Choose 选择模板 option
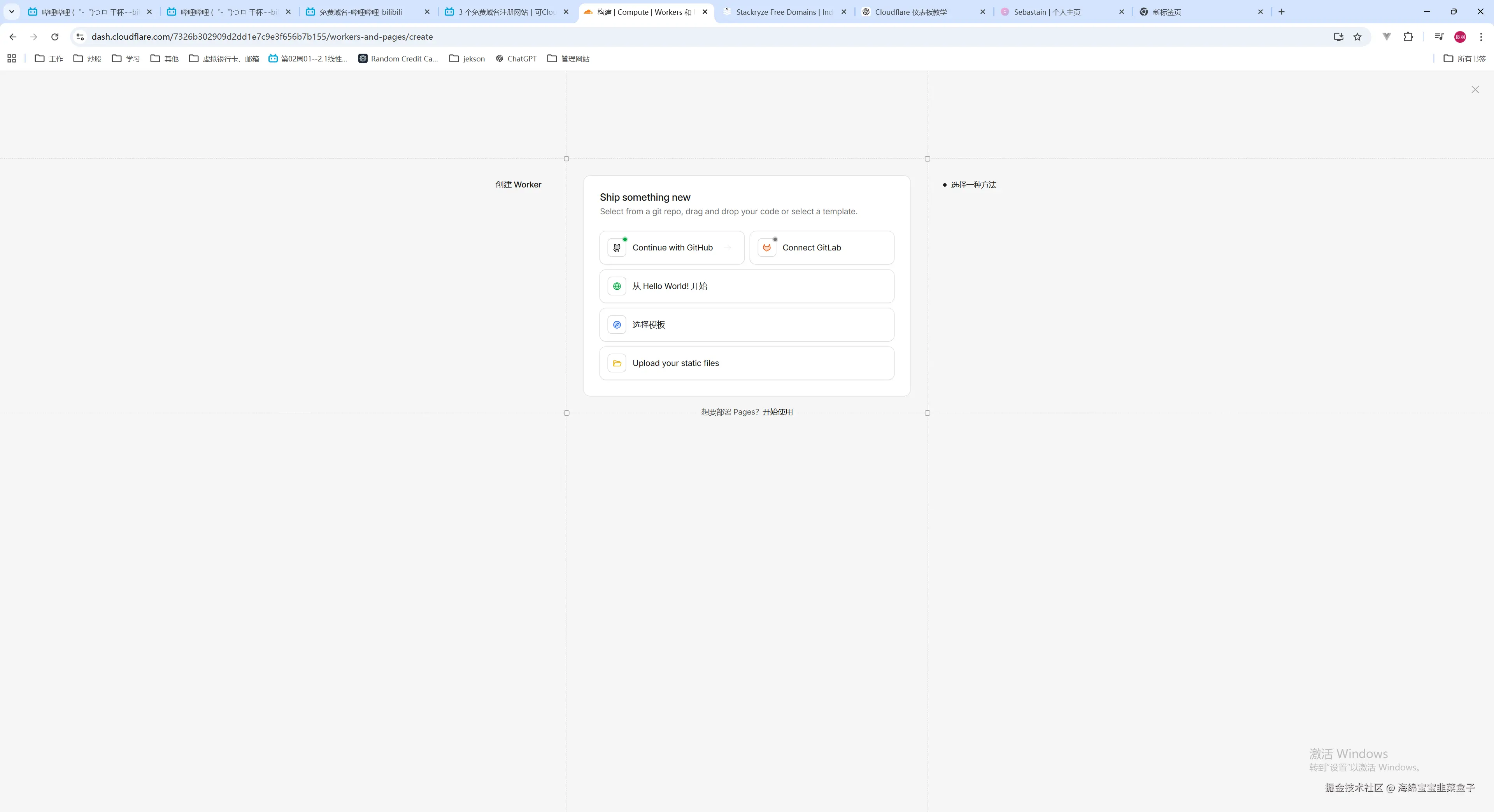 [x=747, y=325]
